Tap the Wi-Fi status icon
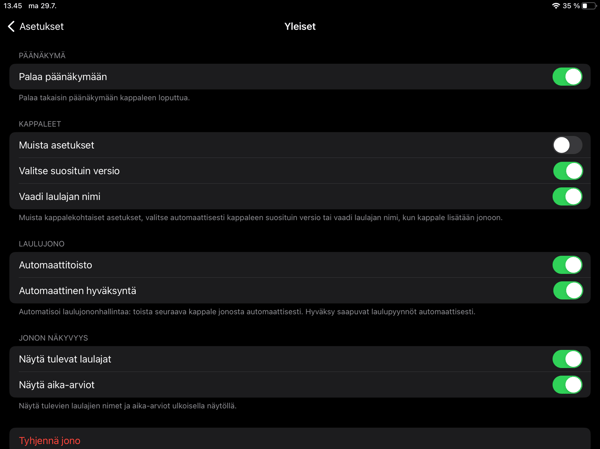The width and height of the screenshot is (600, 449). click(x=556, y=6)
